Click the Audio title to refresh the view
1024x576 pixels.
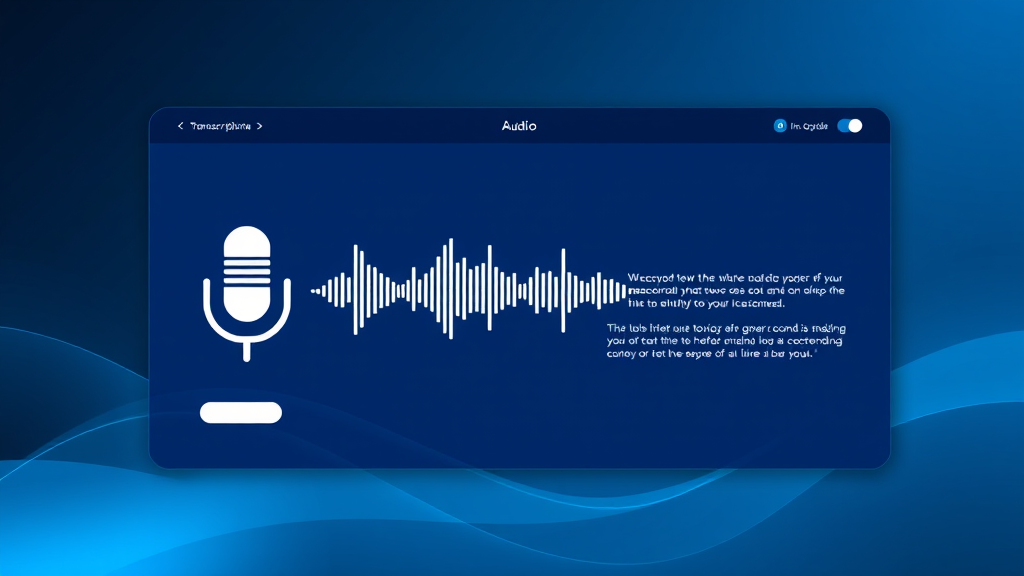(x=519, y=126)
